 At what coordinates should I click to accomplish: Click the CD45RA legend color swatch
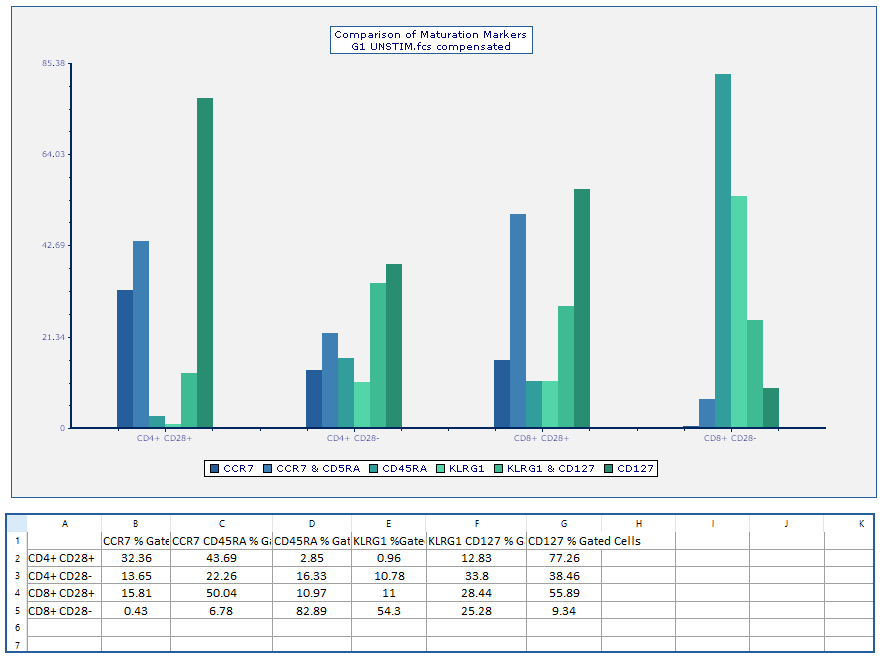tap(374, 468)
